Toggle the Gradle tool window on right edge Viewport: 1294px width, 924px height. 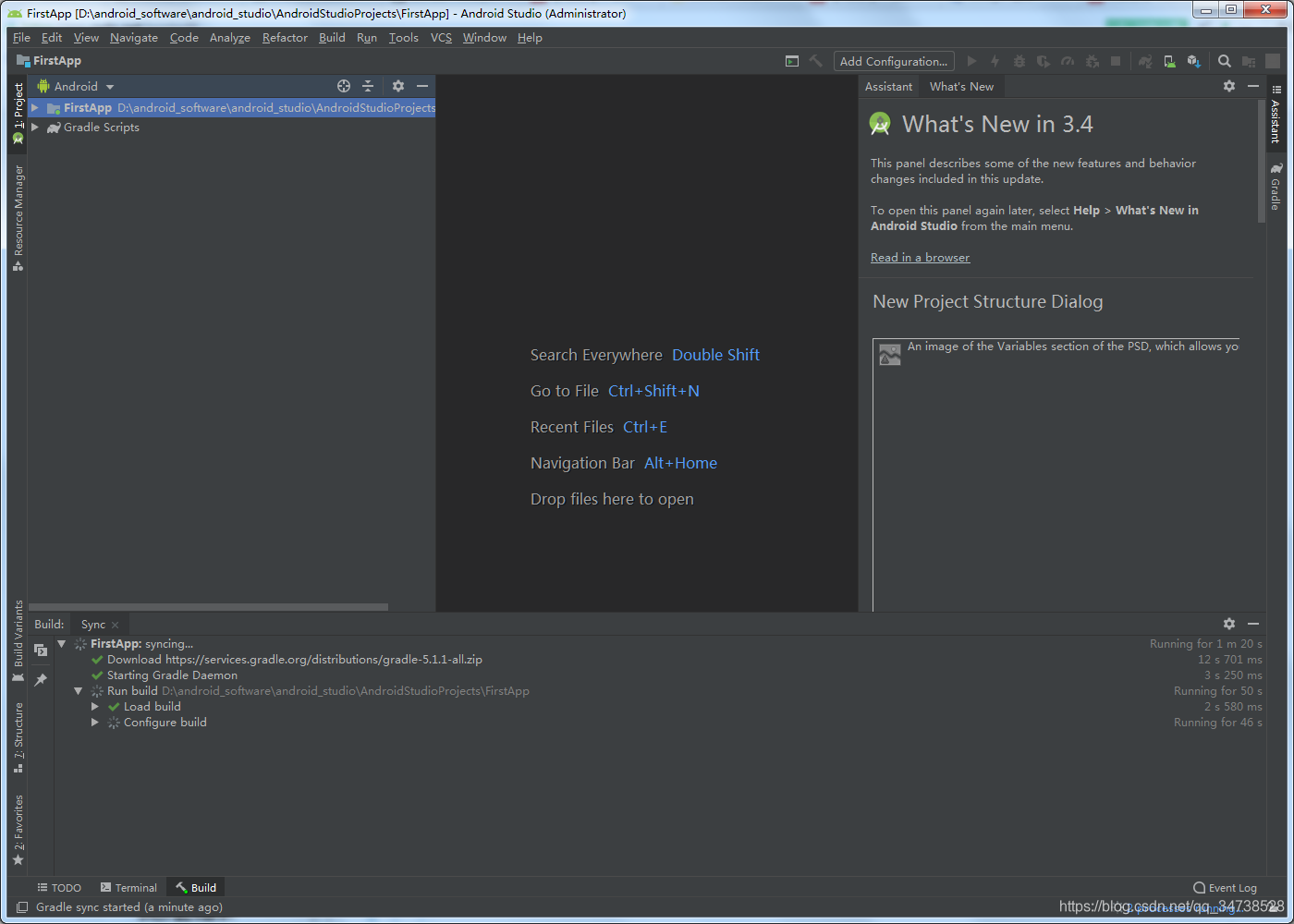1276,187
